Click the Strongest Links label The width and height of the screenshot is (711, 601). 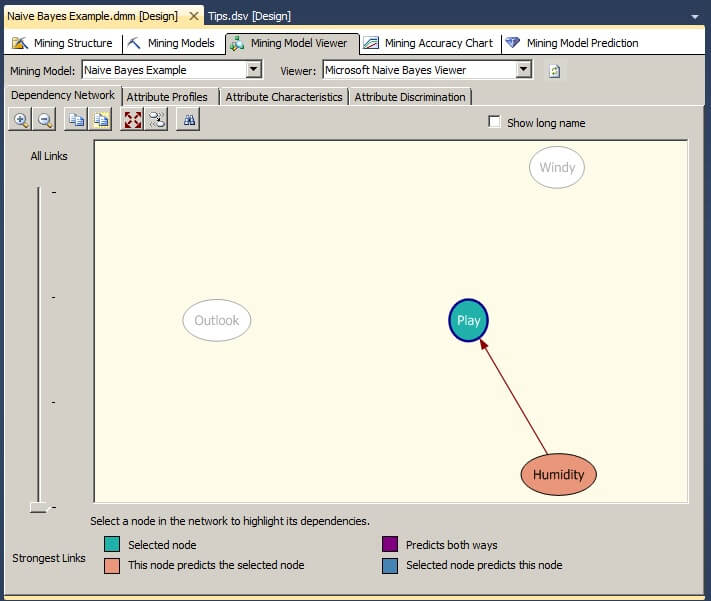tap(49, 558)
